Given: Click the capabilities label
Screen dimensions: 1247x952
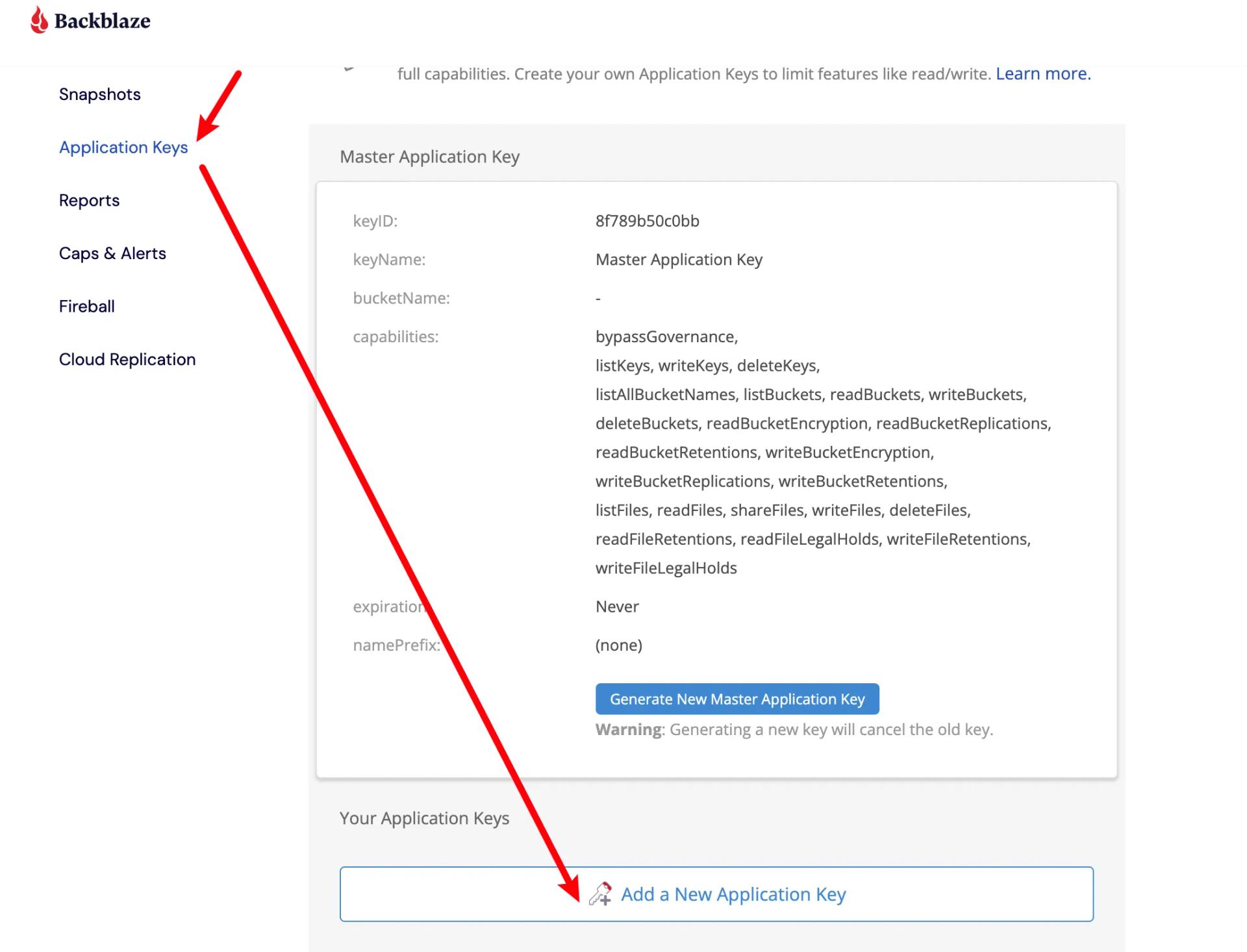Looking at the screenshot, I should (396, 337).
